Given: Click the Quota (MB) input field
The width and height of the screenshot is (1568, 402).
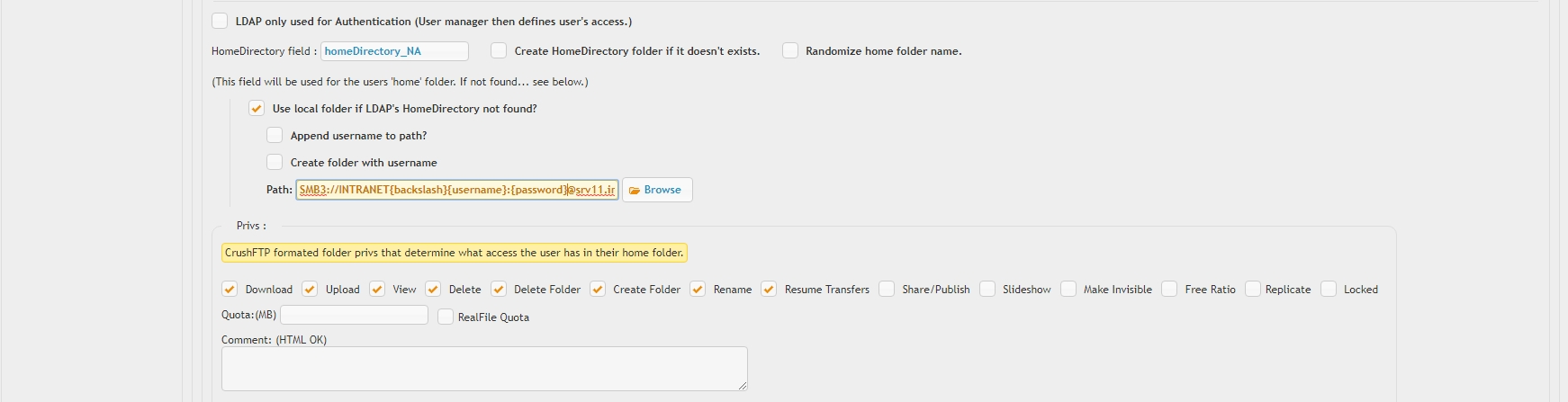Looking at the screenshot, I should (x=354, y=315).
